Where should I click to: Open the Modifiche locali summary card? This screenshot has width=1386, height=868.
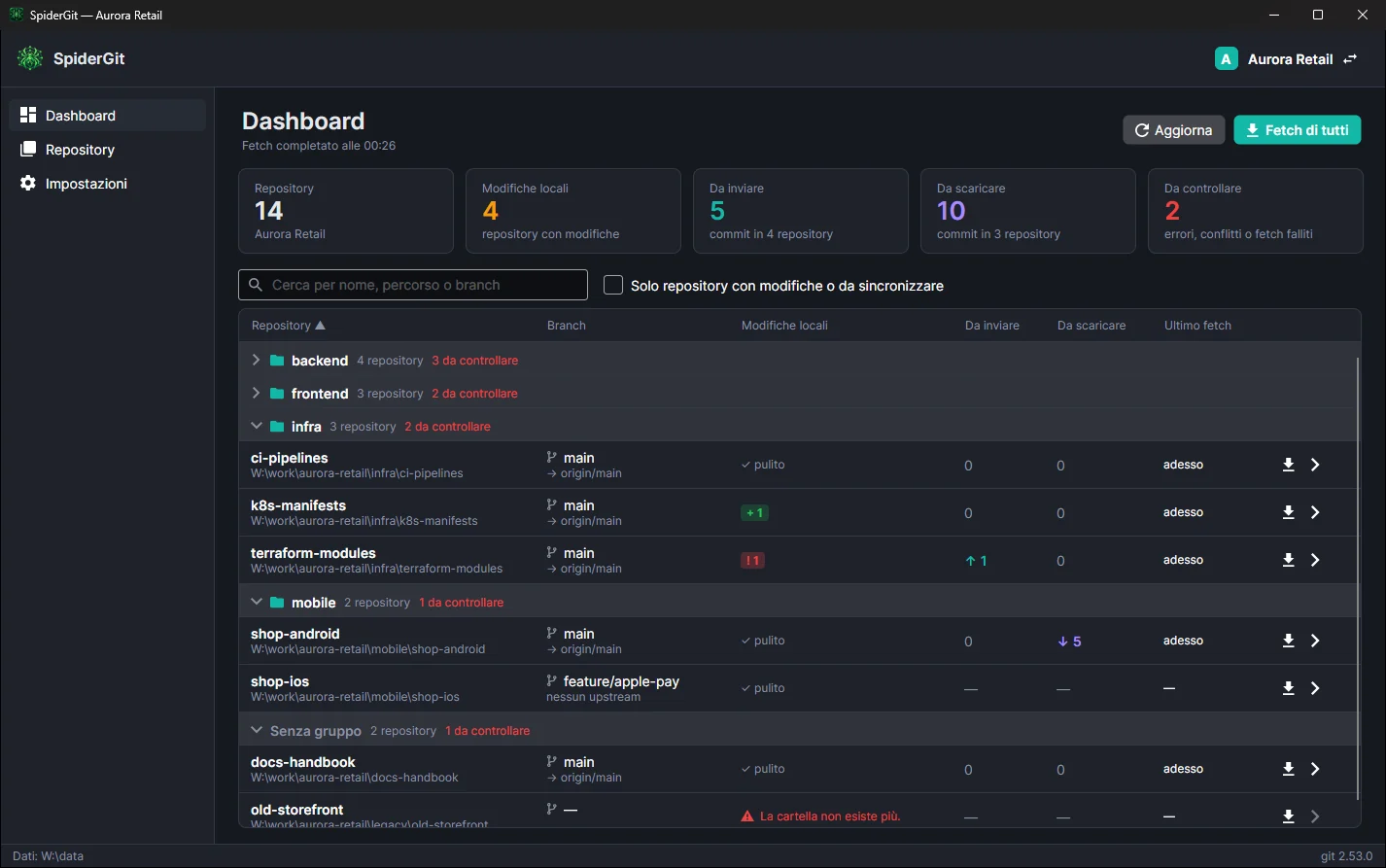pos(573,211)
